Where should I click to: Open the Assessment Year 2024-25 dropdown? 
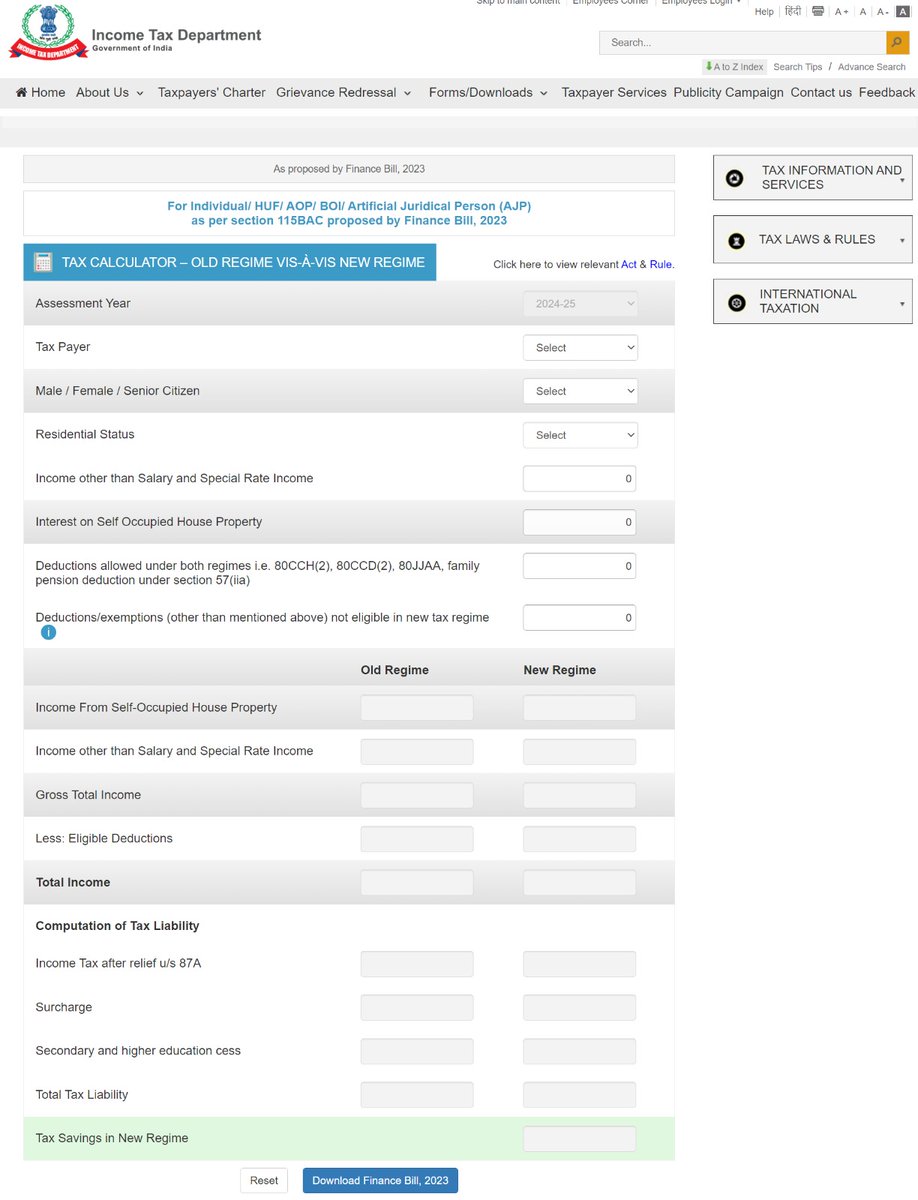(x=580, y=303)
